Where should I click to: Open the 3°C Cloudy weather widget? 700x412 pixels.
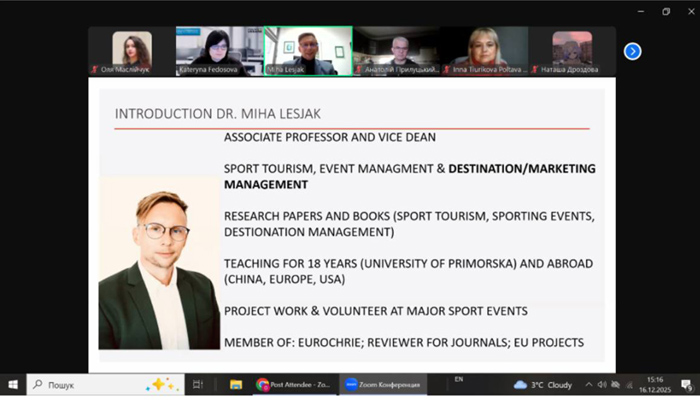point(543,384)
